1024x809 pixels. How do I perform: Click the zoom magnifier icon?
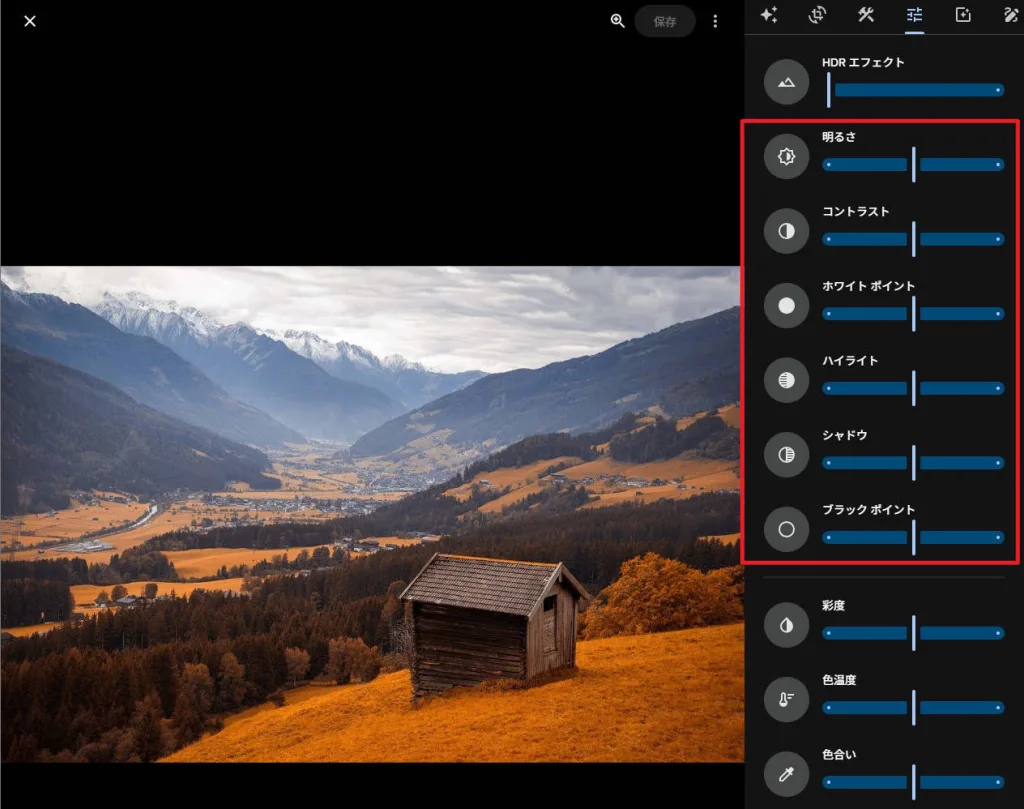point(618,21)
